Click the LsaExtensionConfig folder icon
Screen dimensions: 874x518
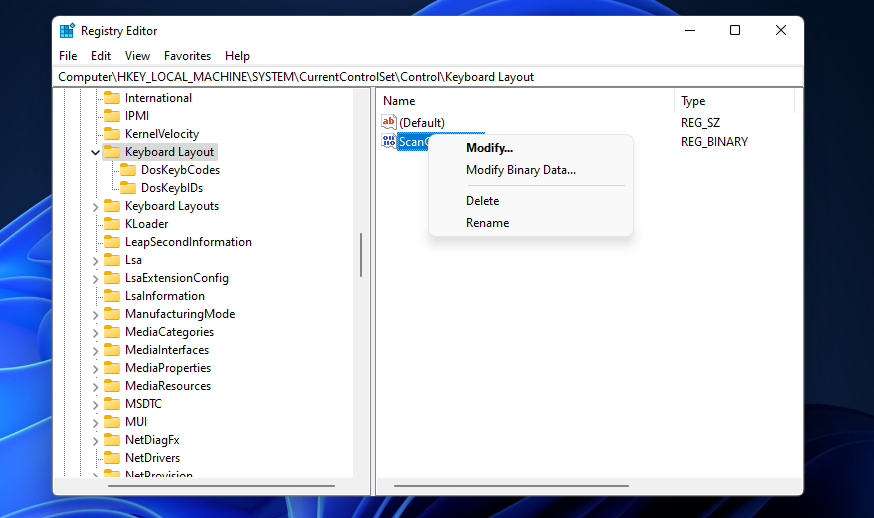[112, 278]
